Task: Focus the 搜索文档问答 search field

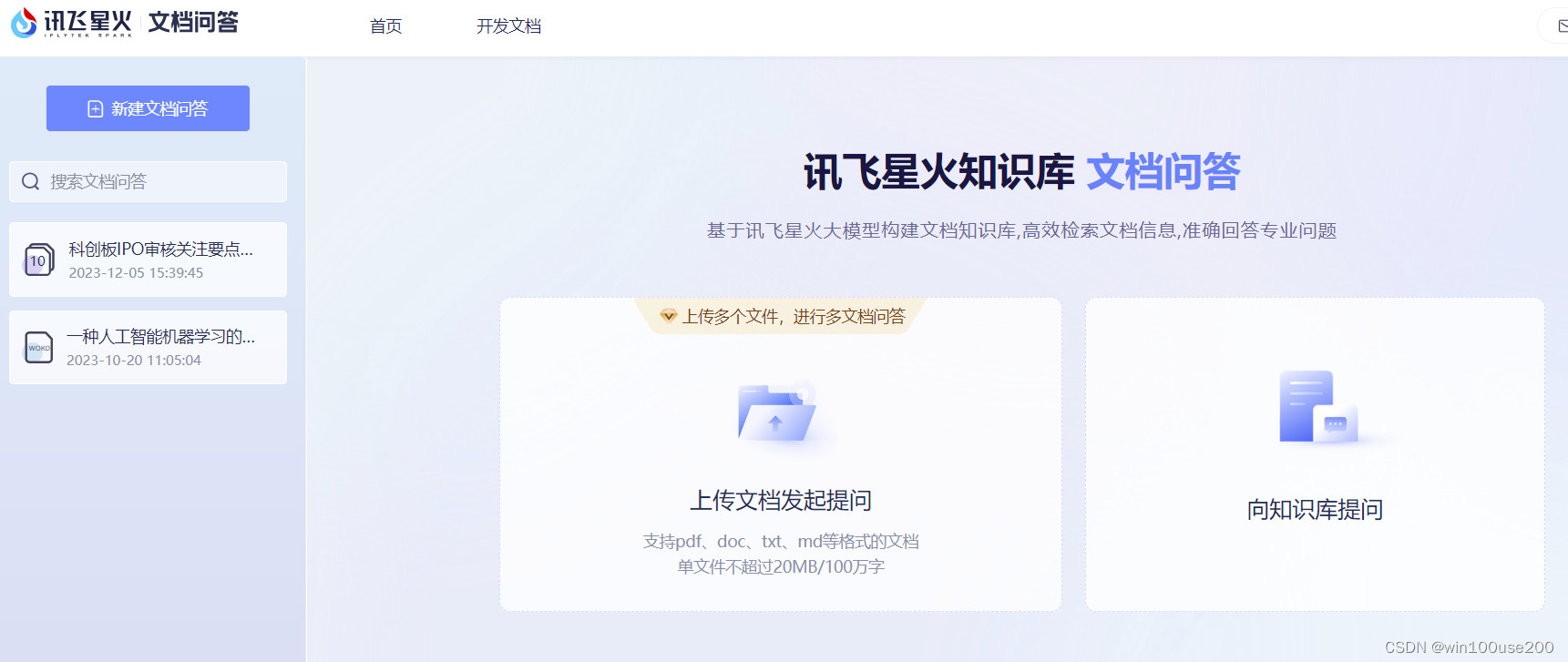Action: point(148,181)
